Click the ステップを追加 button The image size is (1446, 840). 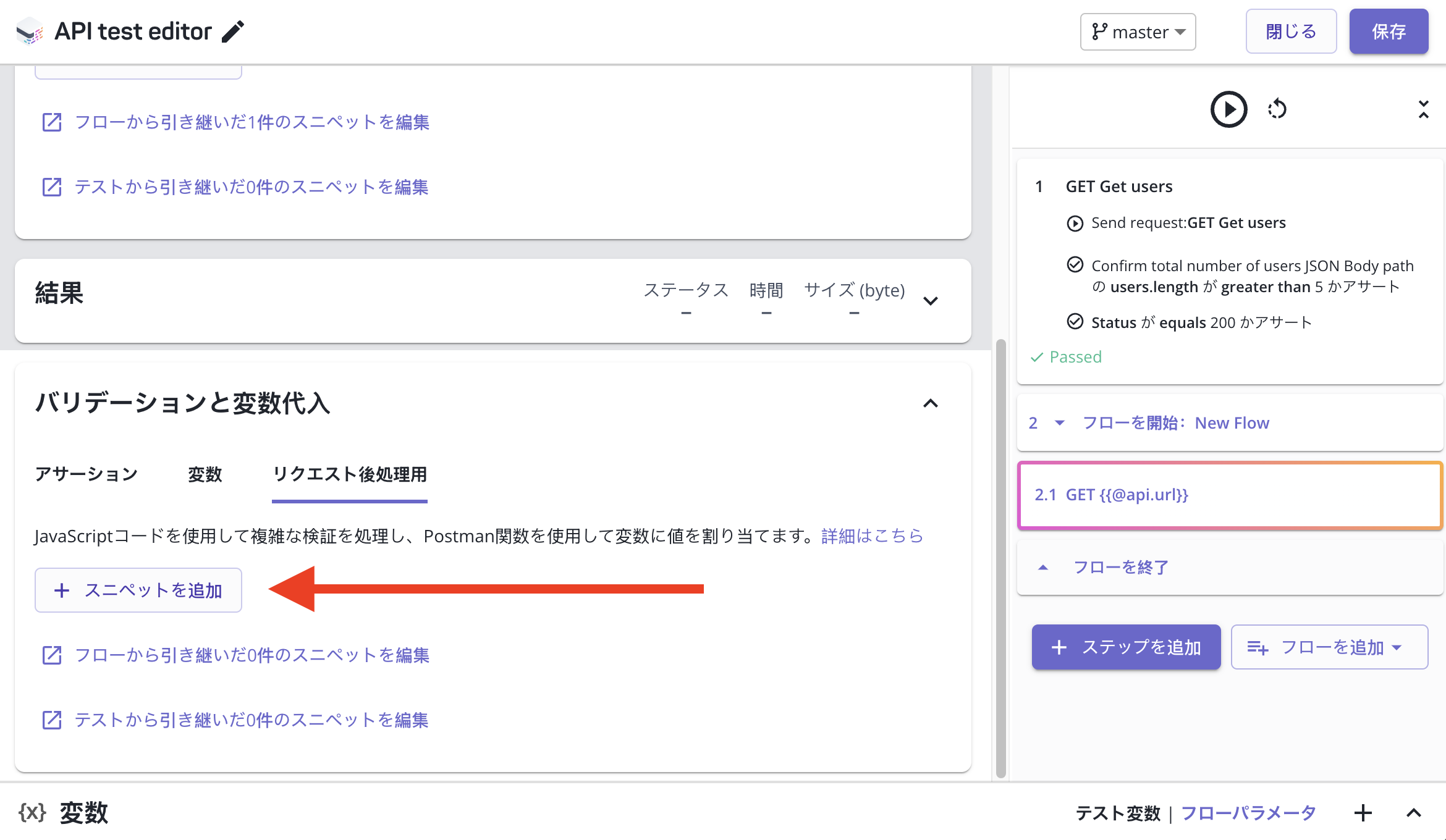[1126, 647]
